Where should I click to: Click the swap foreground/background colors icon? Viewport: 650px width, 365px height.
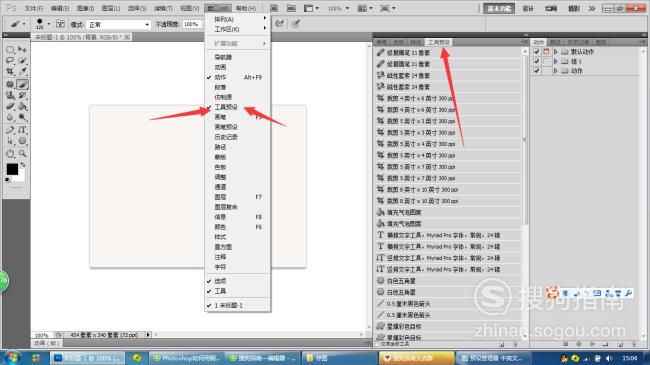click(23, 165)
